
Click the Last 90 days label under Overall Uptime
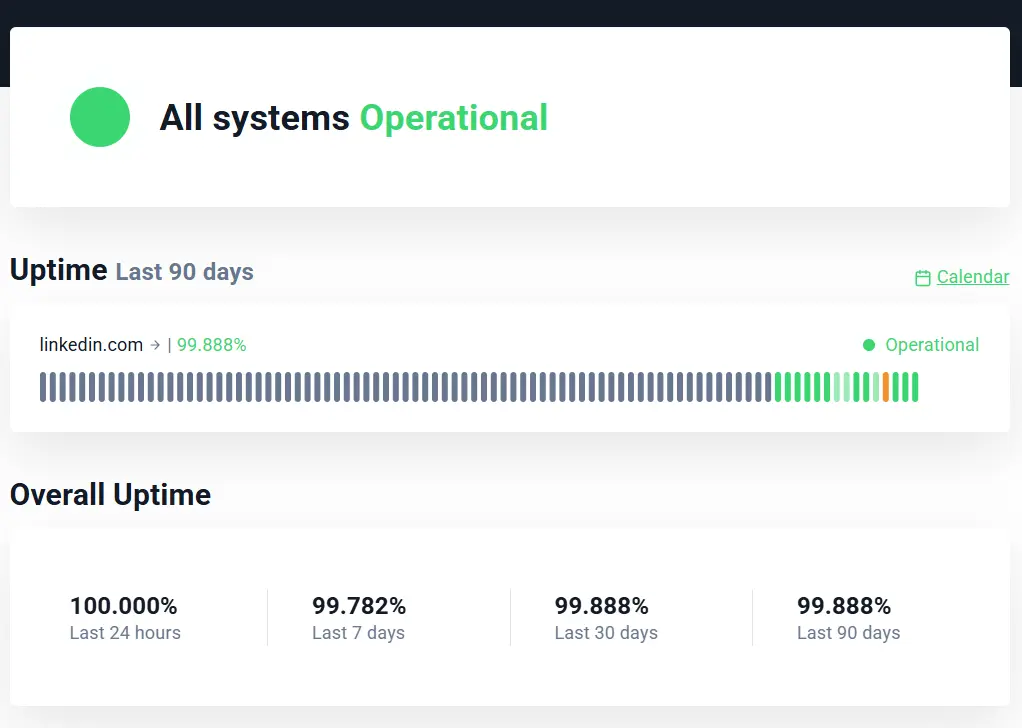pyautogui.click(x=849, y=633)
